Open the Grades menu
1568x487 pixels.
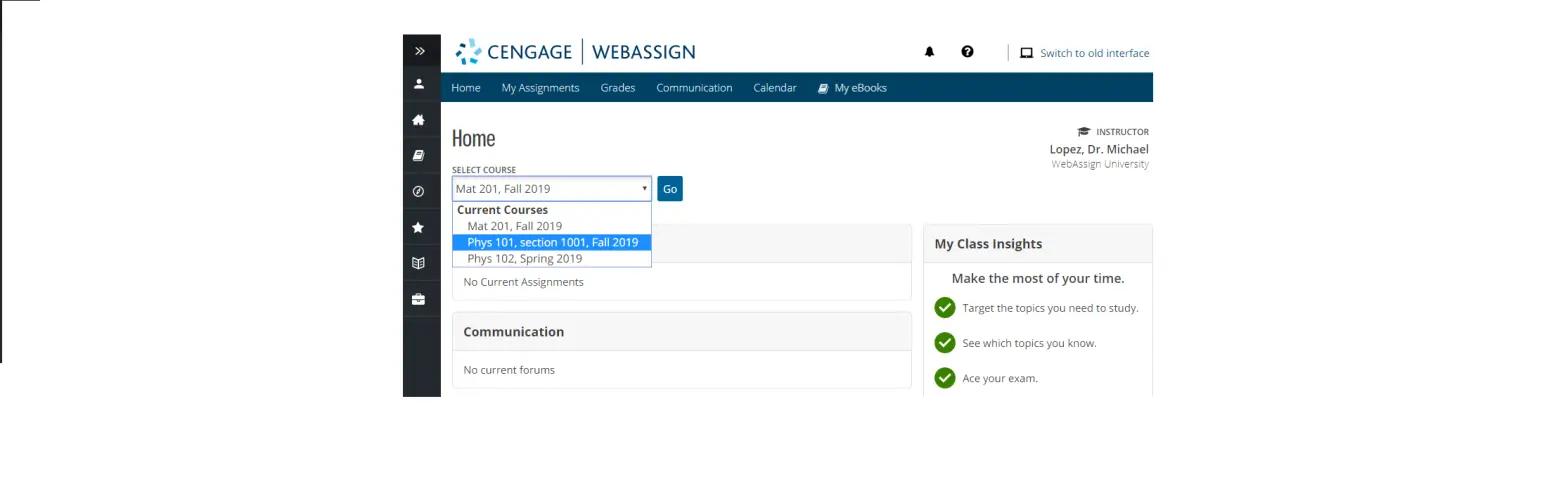tap(618, 88)
